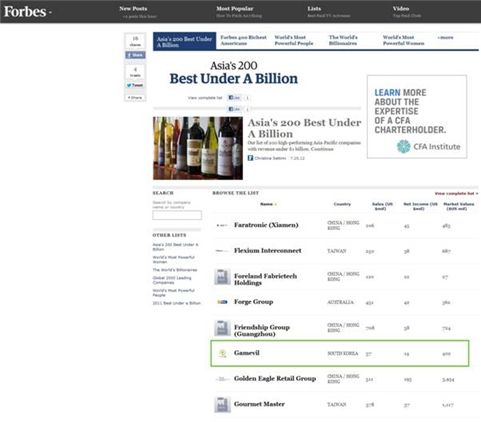Open Gourmet Master company entry
481x422 pixels.
pyautogui.click(x=259, y=404)
